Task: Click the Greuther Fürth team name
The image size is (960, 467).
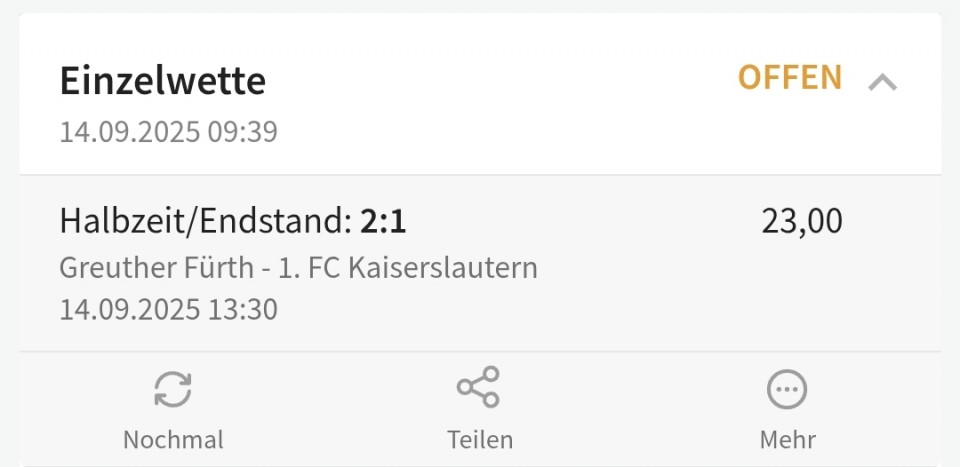Action: tap(157, 268)
